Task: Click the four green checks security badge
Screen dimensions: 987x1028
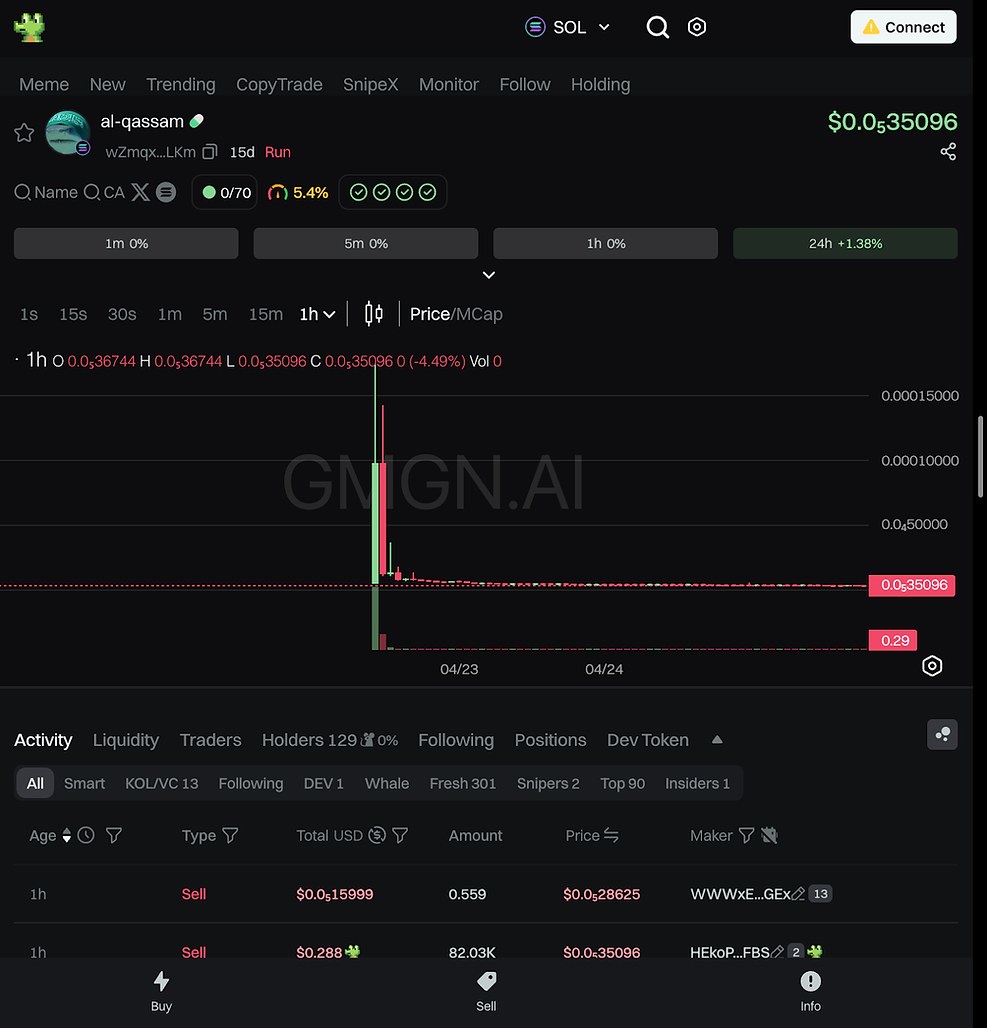Action: (393, 192)
